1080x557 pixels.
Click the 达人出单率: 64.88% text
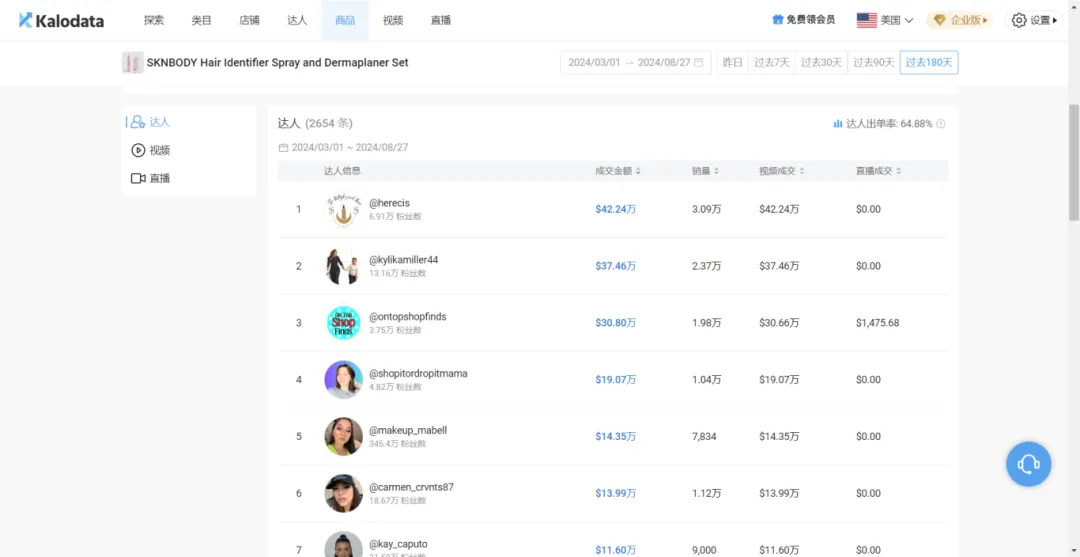tap(889, 124)
